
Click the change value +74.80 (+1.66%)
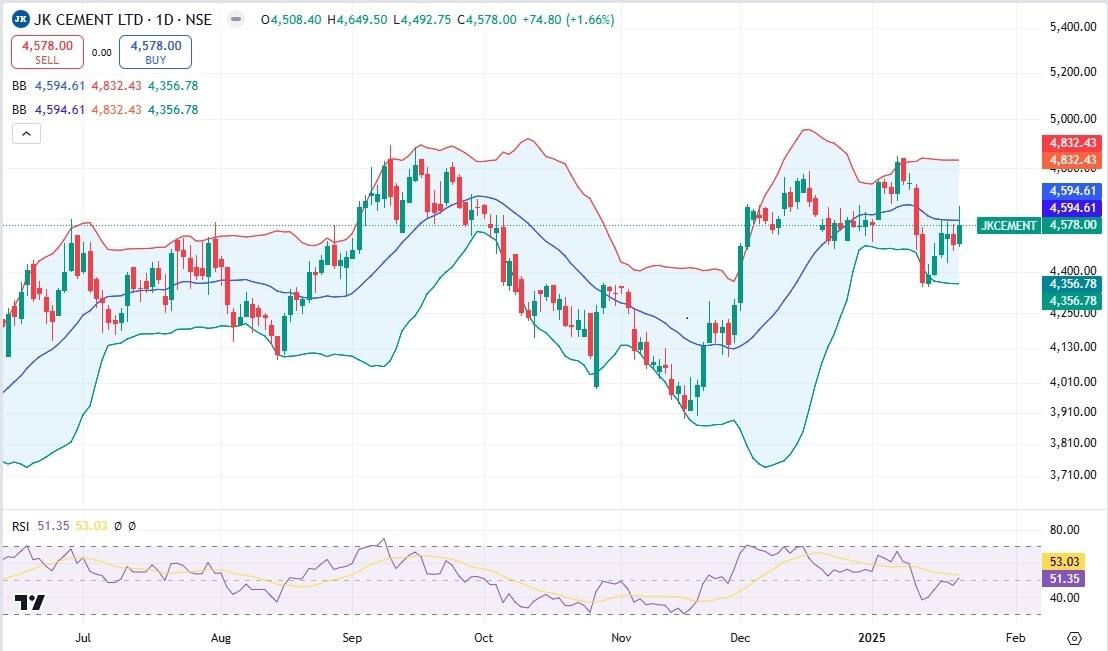[x=568, y=20]
